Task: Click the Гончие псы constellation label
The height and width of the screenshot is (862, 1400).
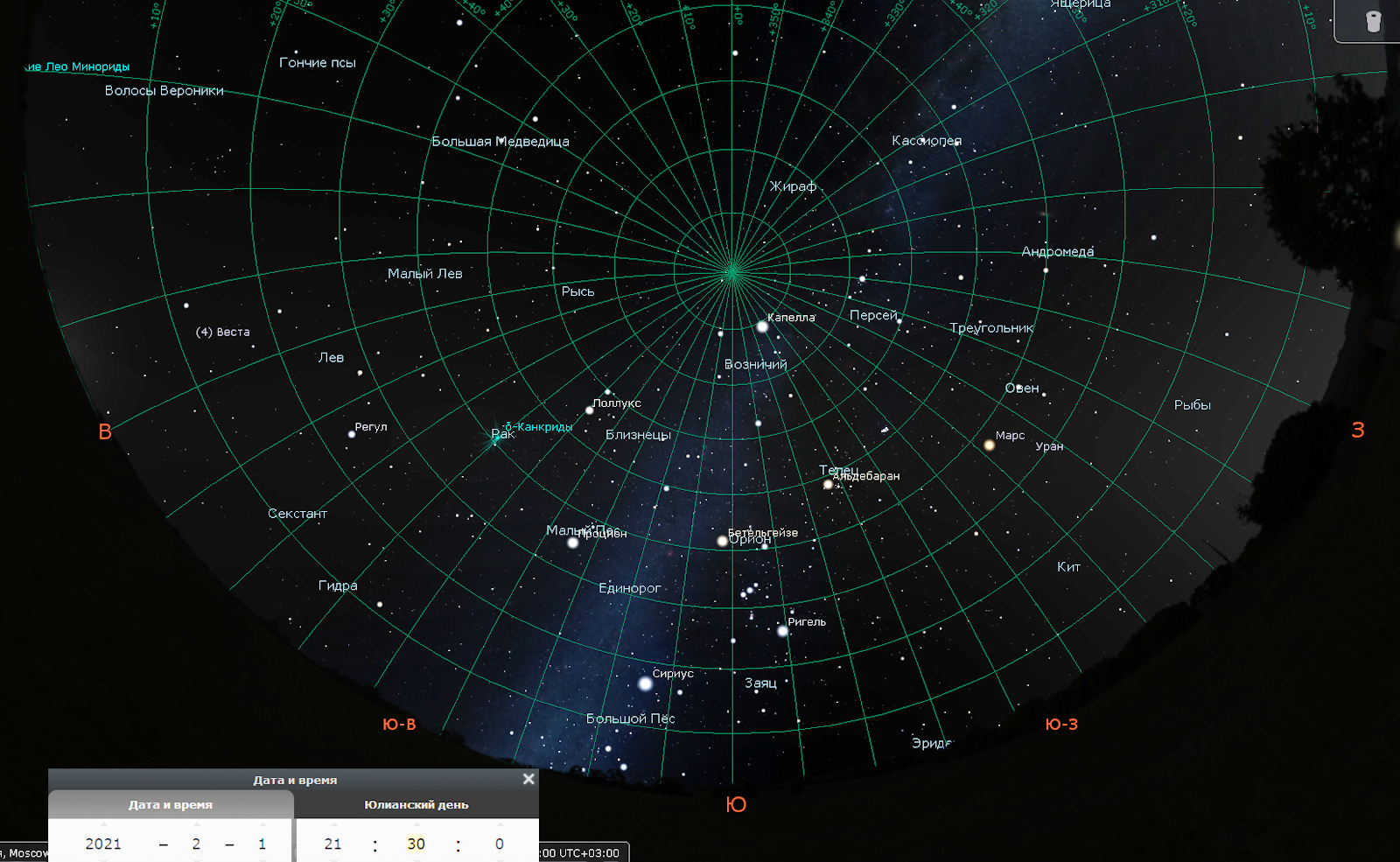Action: (x=318, y=63)
